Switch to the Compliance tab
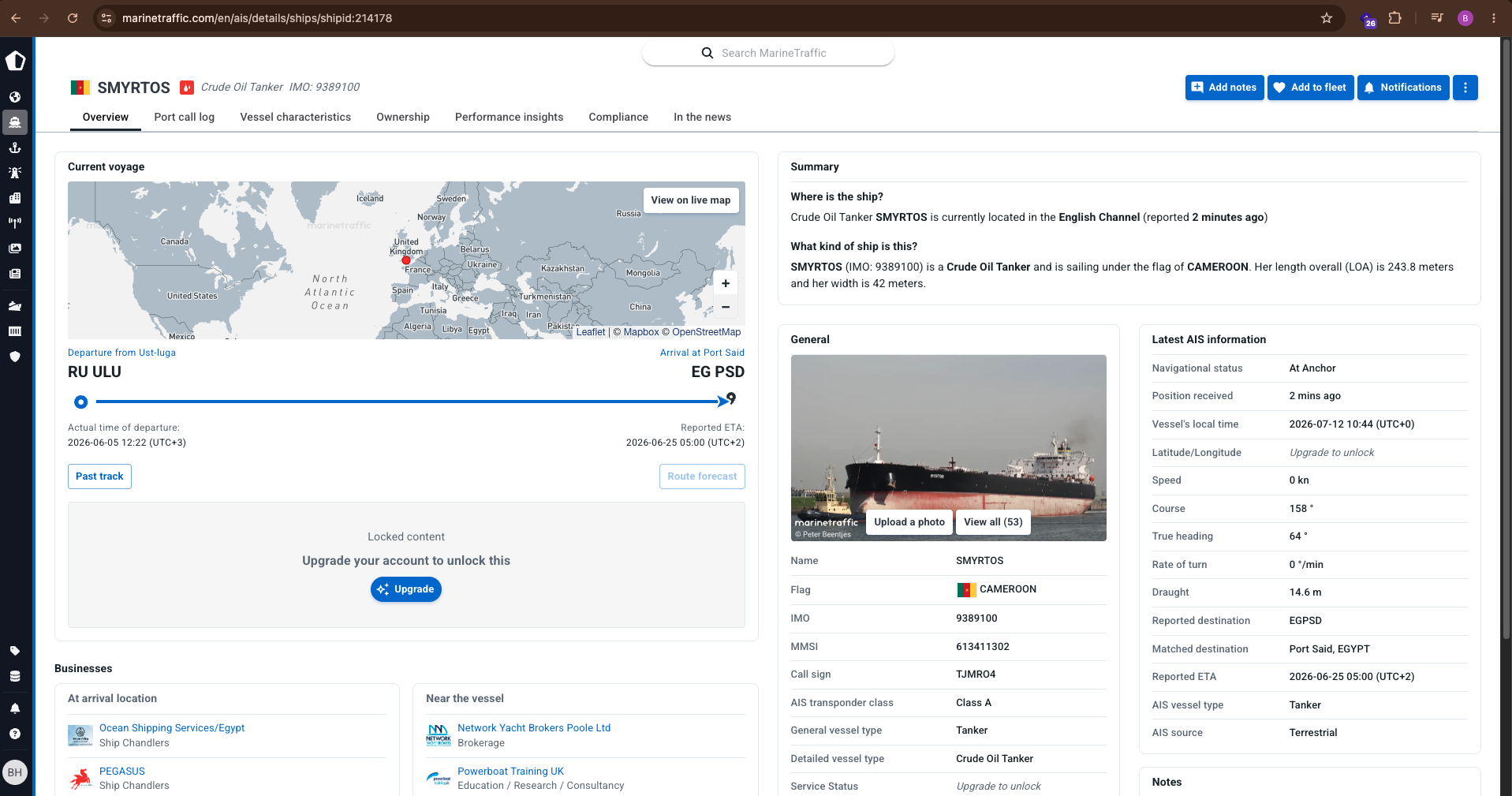The width and height of the screenshot is (1512, 796). (618, 117)
